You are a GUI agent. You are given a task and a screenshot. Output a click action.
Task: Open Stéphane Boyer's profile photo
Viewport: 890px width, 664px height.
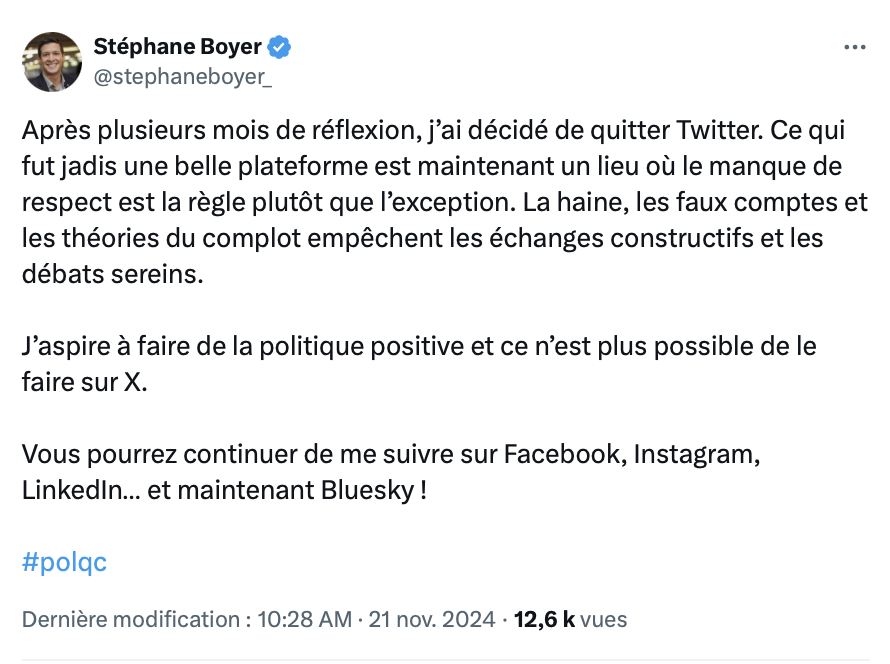tap(52, 61)
